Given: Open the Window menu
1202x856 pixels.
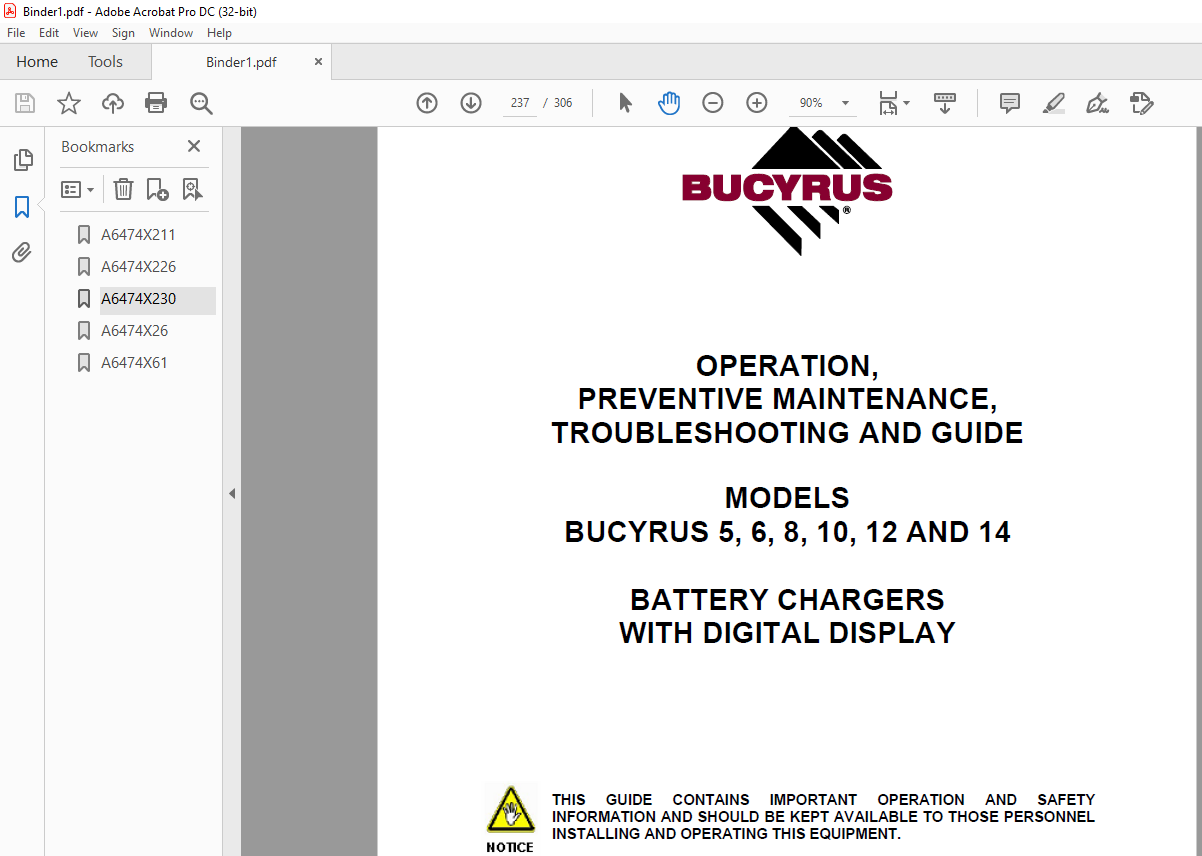Looking at the screenshot, I should click(171, 33).
